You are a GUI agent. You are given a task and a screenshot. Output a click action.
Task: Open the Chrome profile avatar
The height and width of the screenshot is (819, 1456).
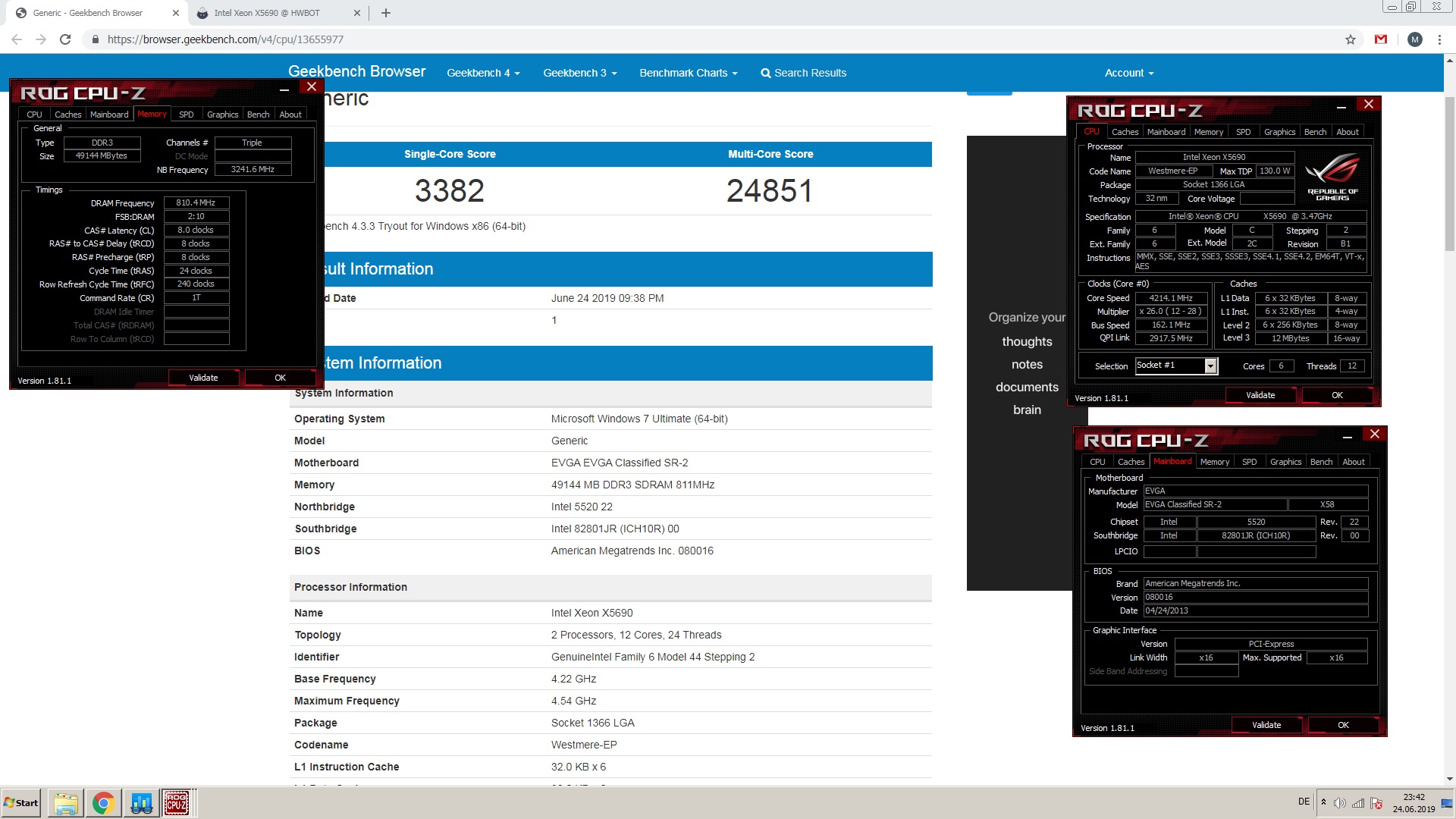pos(1415,39)
